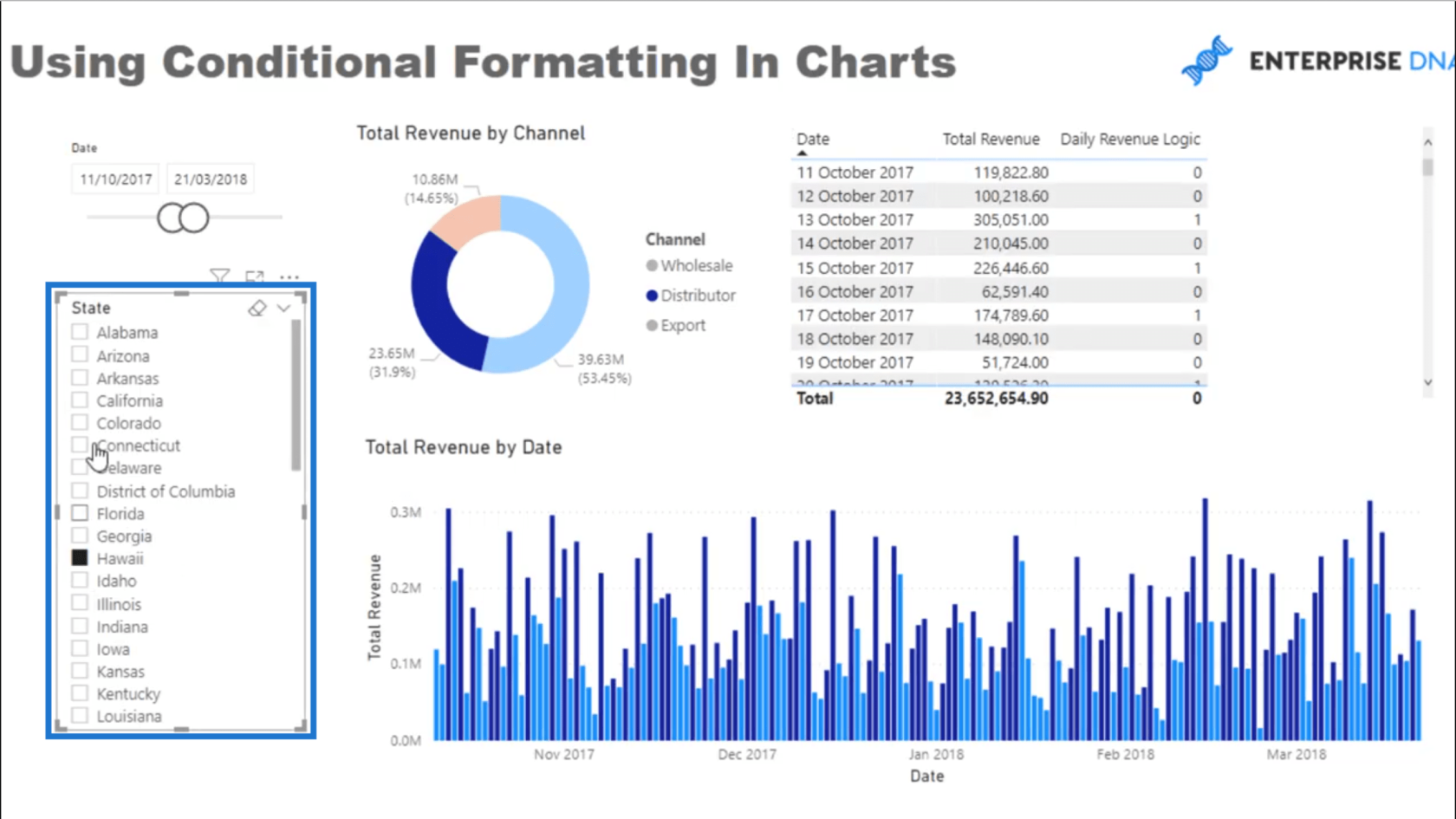
Task: Check the Arkansas checkbox
Action: coord(80,378)
